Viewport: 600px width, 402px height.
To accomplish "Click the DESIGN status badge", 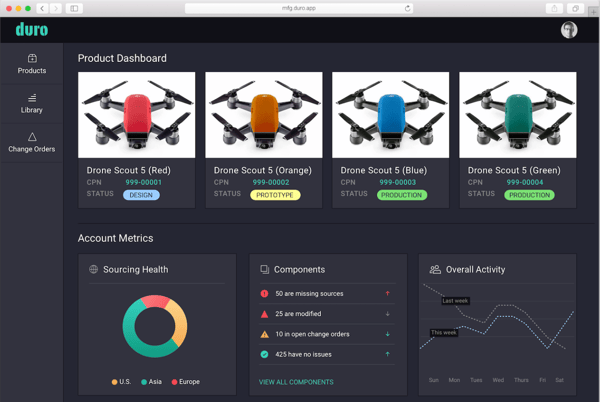I will click(x=141, y=195).
